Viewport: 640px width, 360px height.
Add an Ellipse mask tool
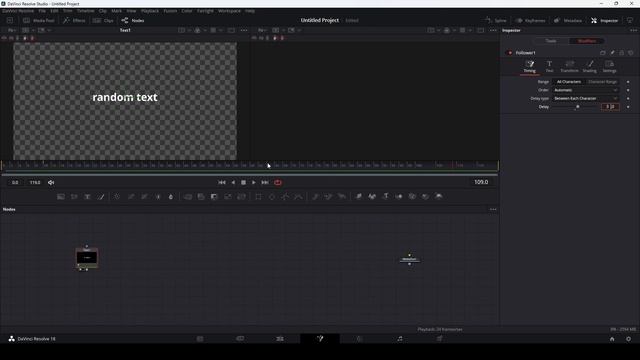pos(272,197)
